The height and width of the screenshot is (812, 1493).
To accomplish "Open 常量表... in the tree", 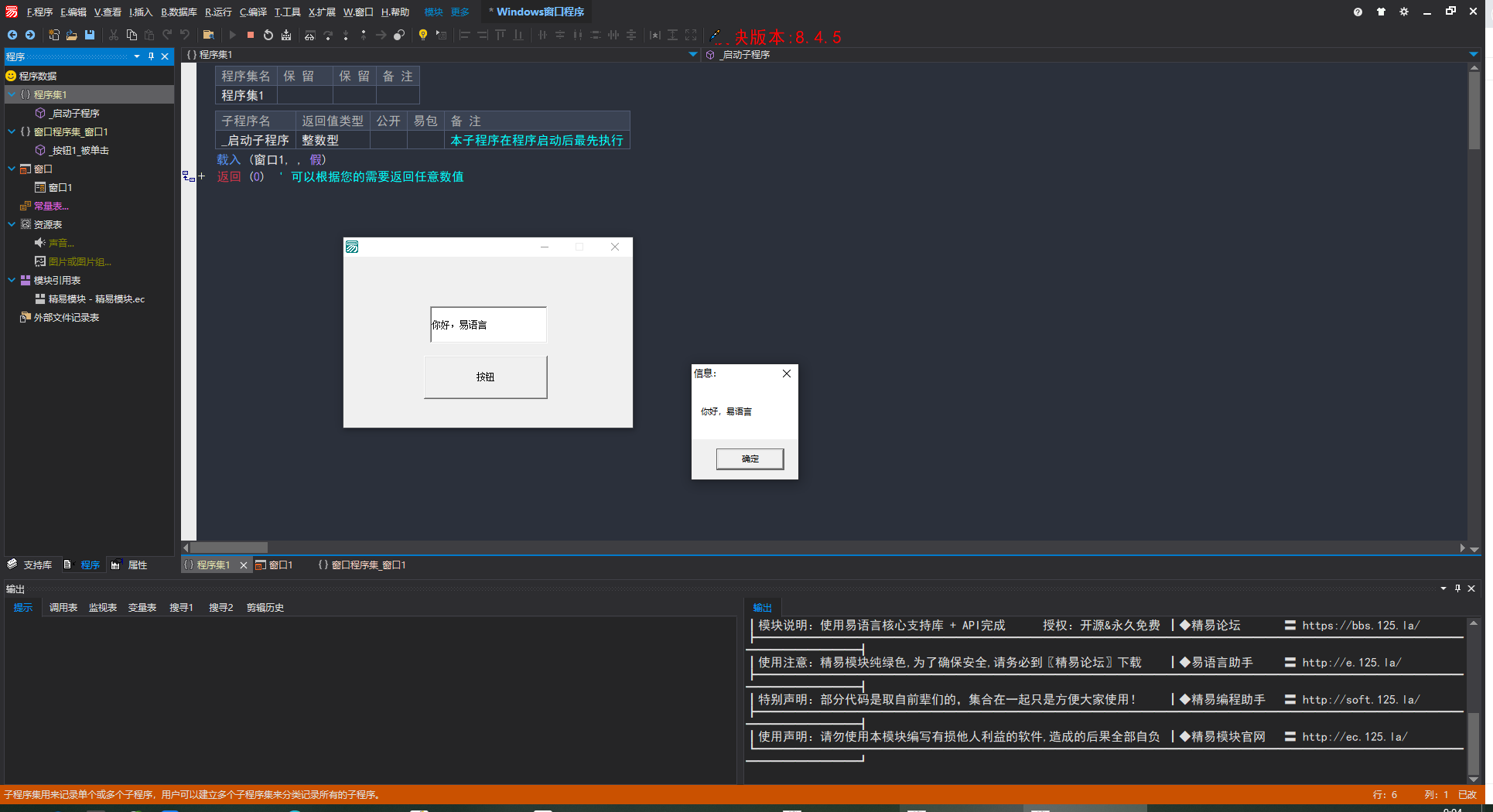I will (45, 206).
